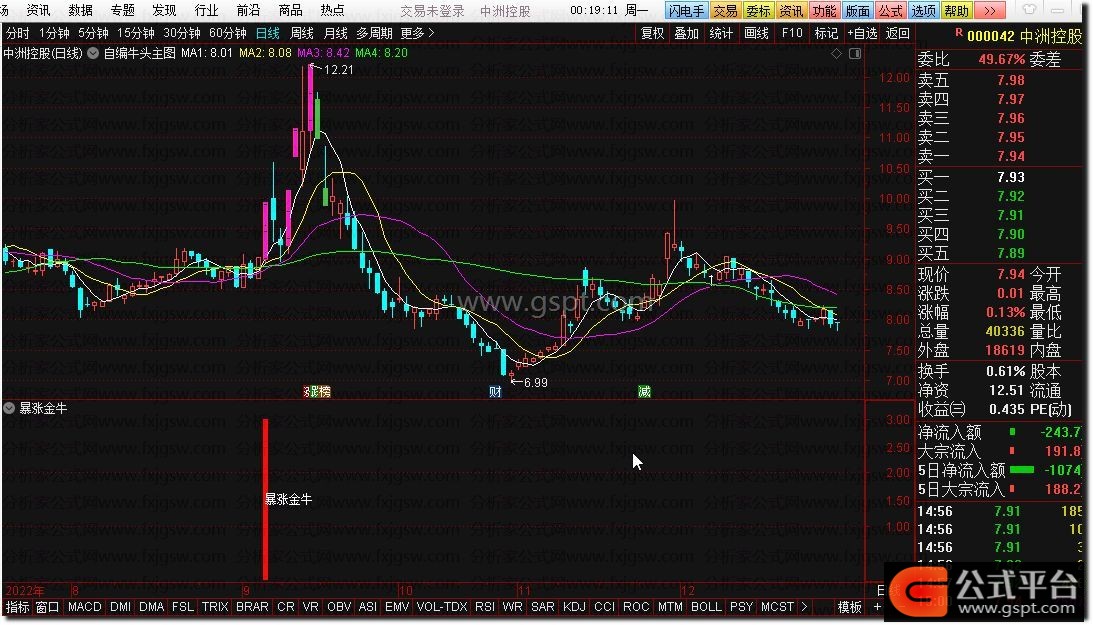
Task: Select the 日线 period tab
Action: tap(267, 33)
